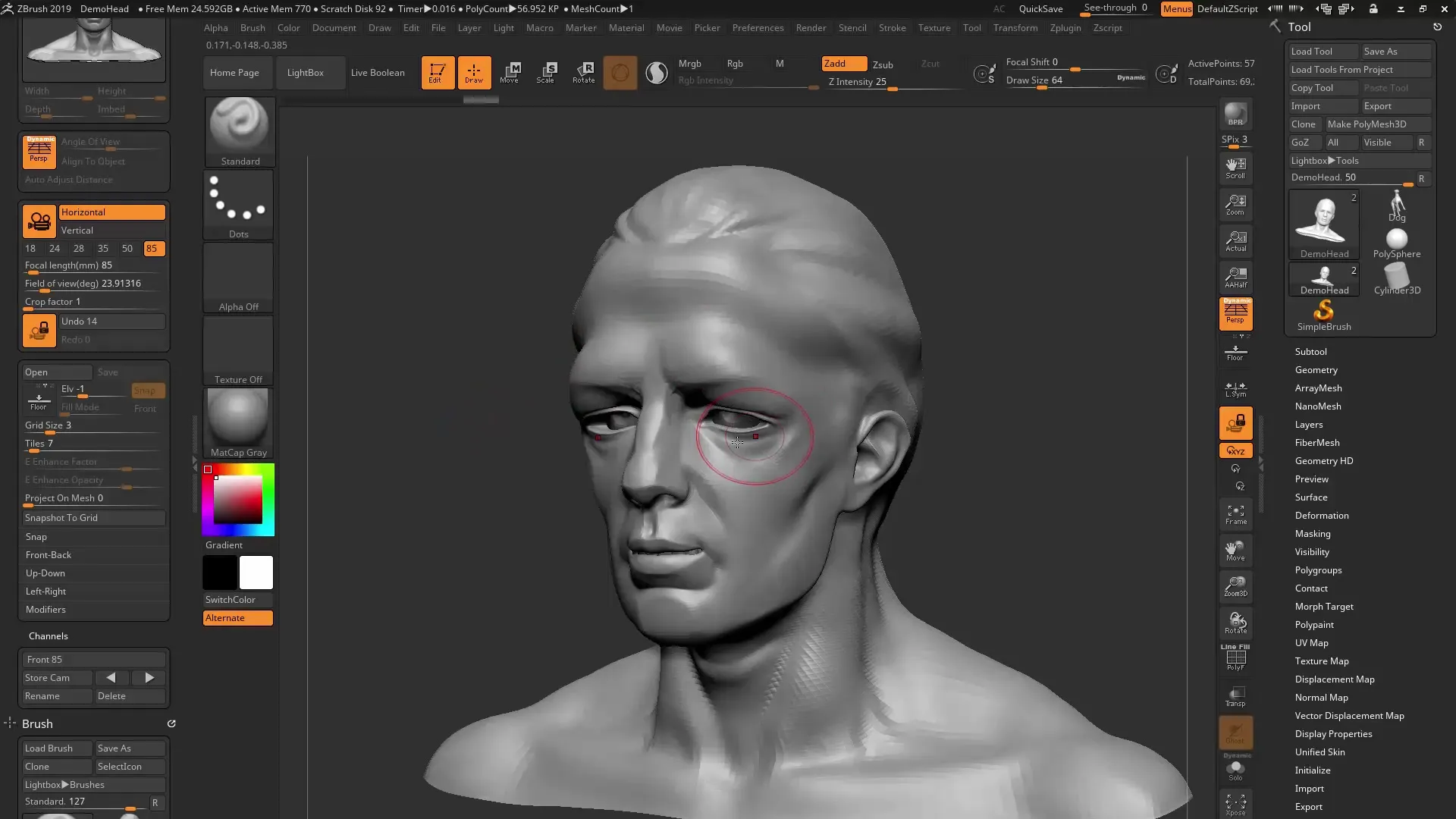This screenshot has width=1456, height=819.
Task: Click the Snapshot To Grid button
Action: (x=93, y=518)
